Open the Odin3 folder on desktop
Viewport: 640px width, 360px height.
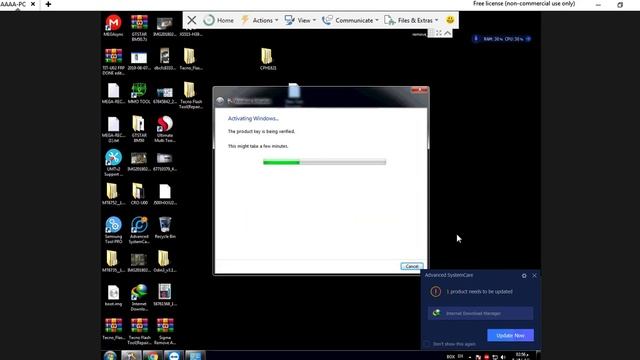[x=165, y=260]
